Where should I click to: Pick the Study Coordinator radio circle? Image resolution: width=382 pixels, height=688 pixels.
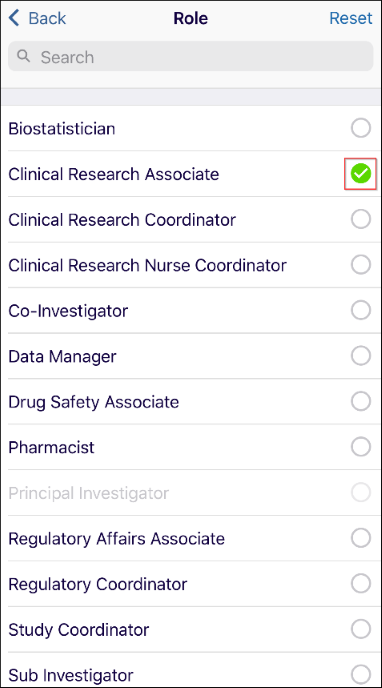pos(361,630)
